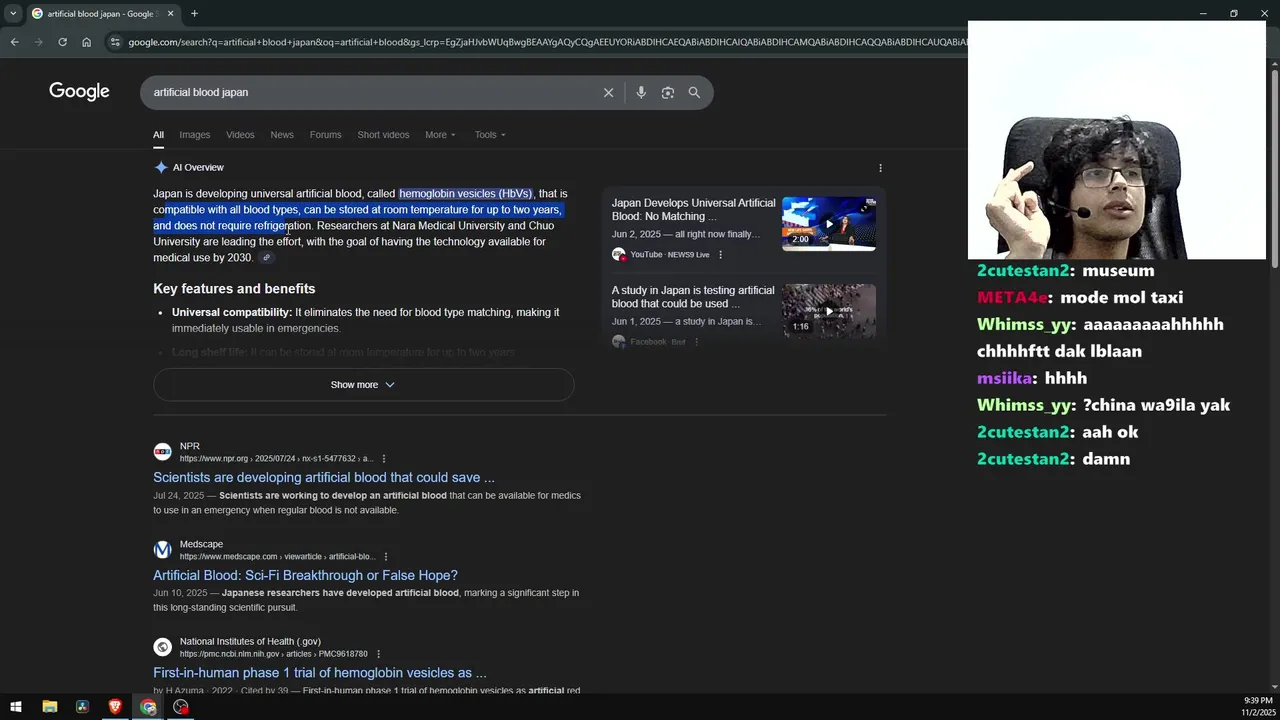Clear the search box with the X icon

point(608,92)
